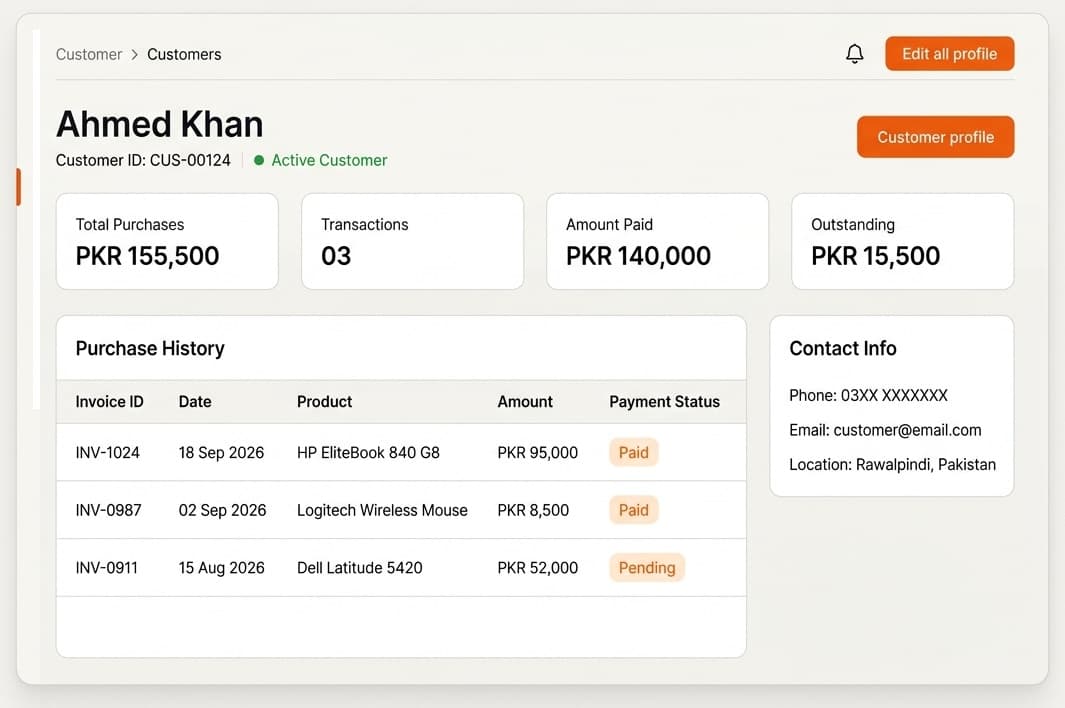Select the PKR 52,000 amount

coord(537,568)
